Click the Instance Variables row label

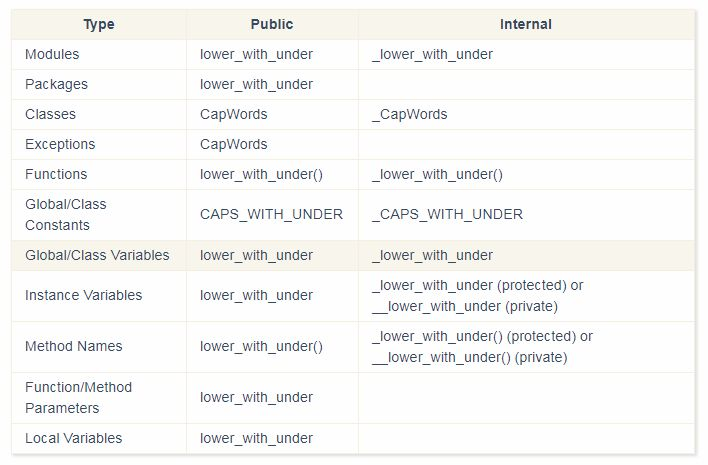[x=83, y=295]
